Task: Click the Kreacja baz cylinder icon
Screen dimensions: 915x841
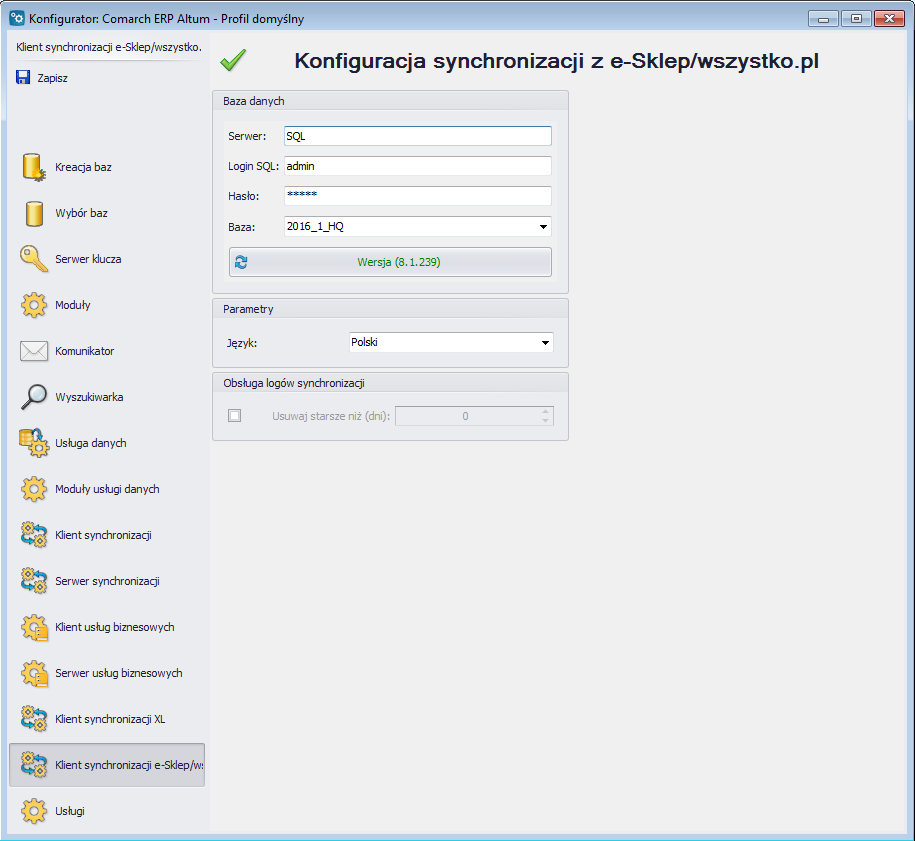Action: tap(34, 167)
